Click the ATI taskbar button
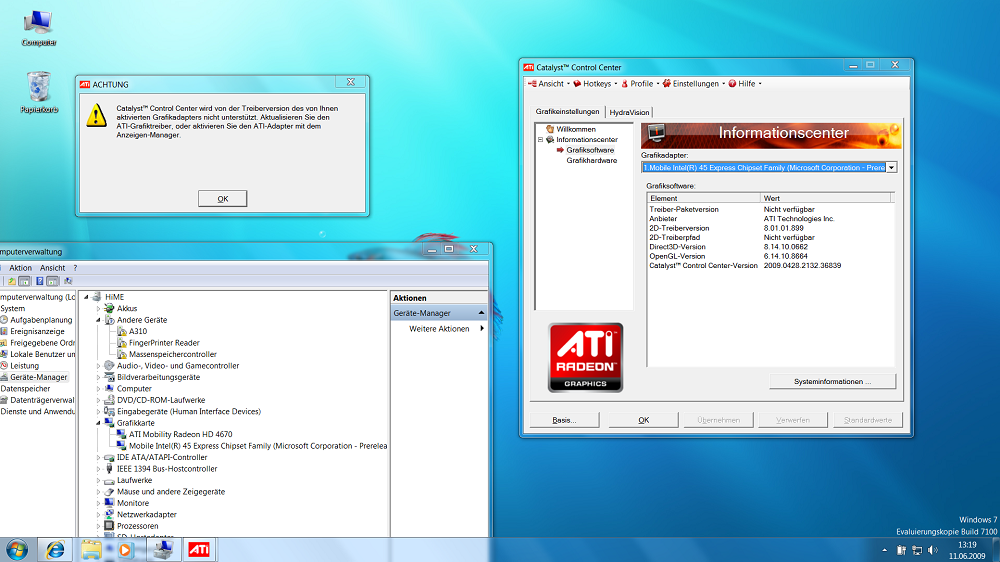 click(x=198, y=550)
